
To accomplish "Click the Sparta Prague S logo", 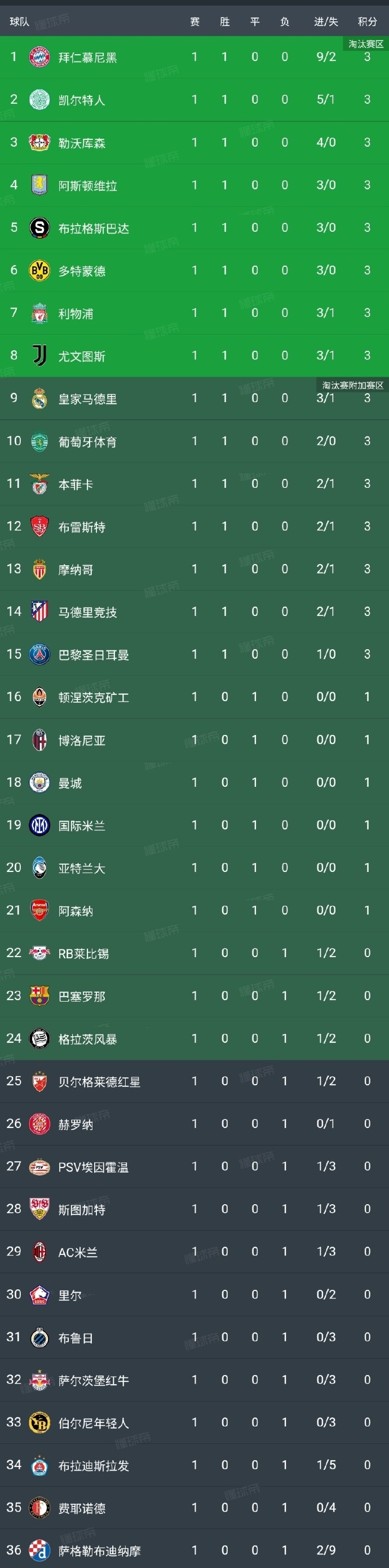I will [x=39, y=228].
